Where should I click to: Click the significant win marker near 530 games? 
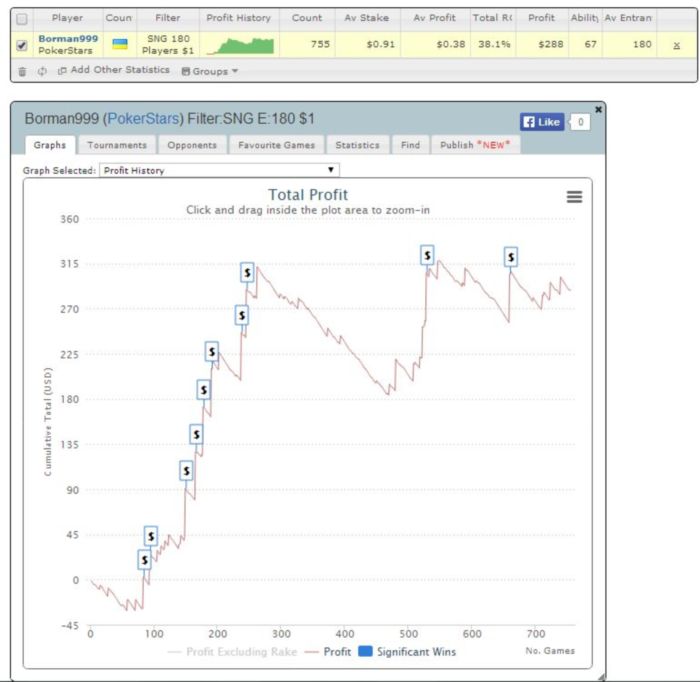pyautogui.click(x=427, y=255)
